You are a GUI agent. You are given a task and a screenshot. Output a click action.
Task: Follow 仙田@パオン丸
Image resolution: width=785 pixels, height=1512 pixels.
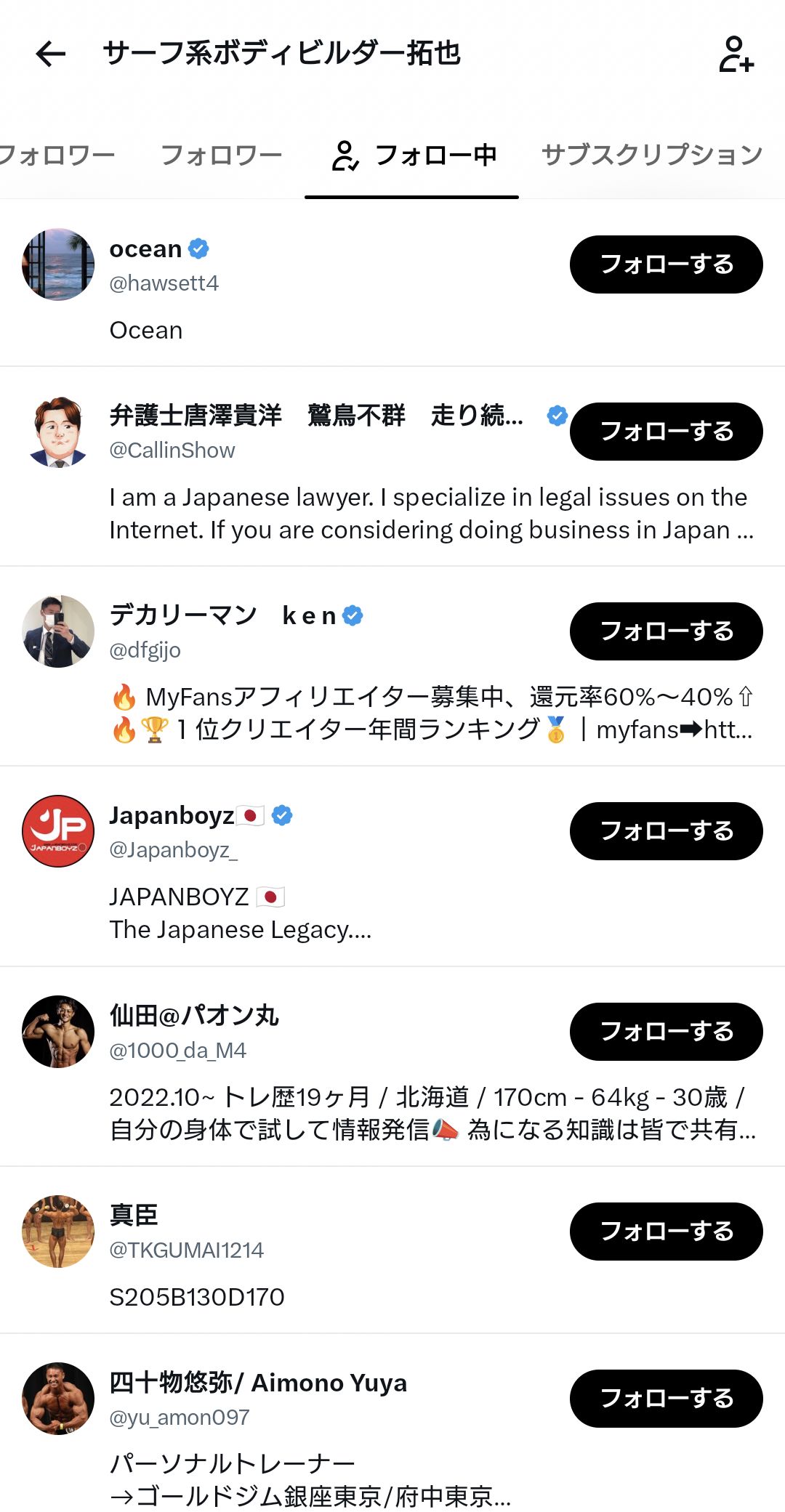coord(667,1032)
